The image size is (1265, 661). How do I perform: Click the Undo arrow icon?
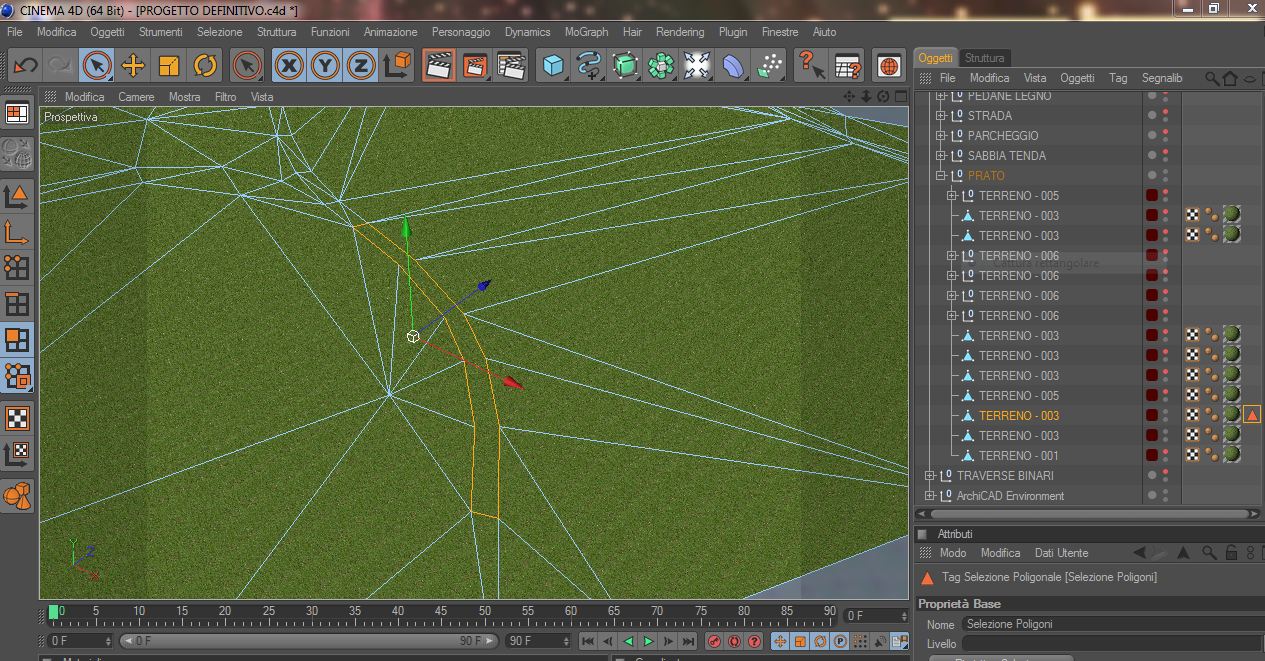coord(25,66)
